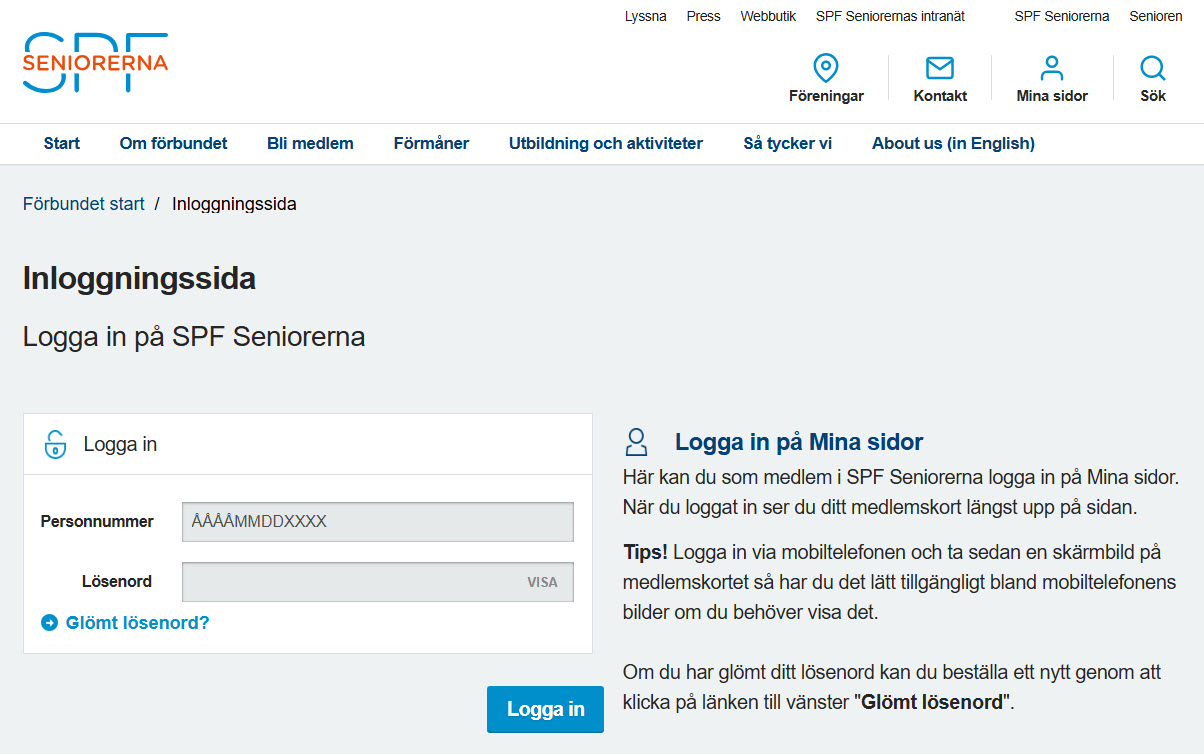The height and width of the screenshot is (754, 1204).
Task: Click the SPF Seniorerna logo
Action: [95, 62]
